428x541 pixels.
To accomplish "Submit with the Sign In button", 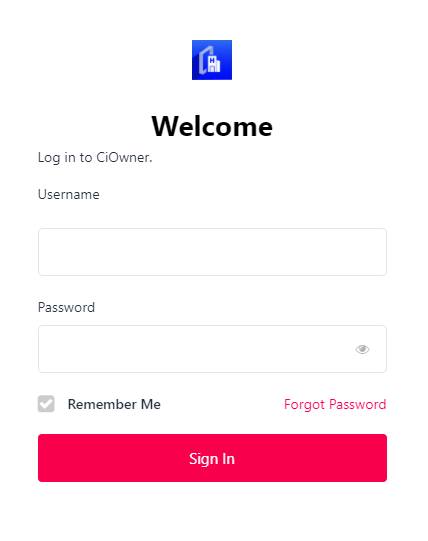I will [212, 458].
